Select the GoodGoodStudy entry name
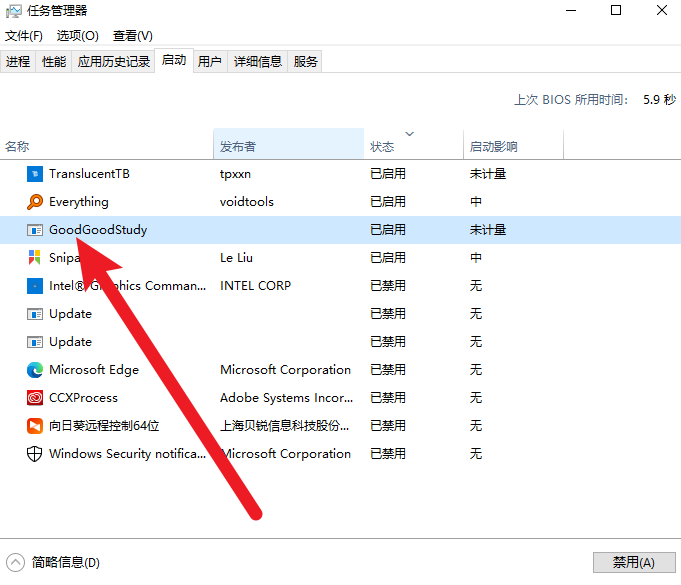This screenshot has width=681, height=585. pos(98,230)
